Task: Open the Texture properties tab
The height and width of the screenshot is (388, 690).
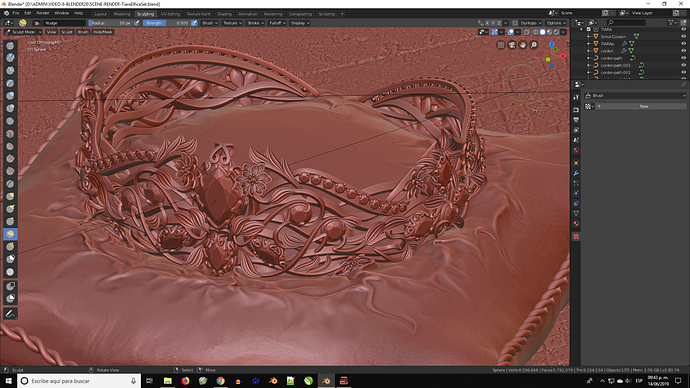Action: (x=576, y=237)
